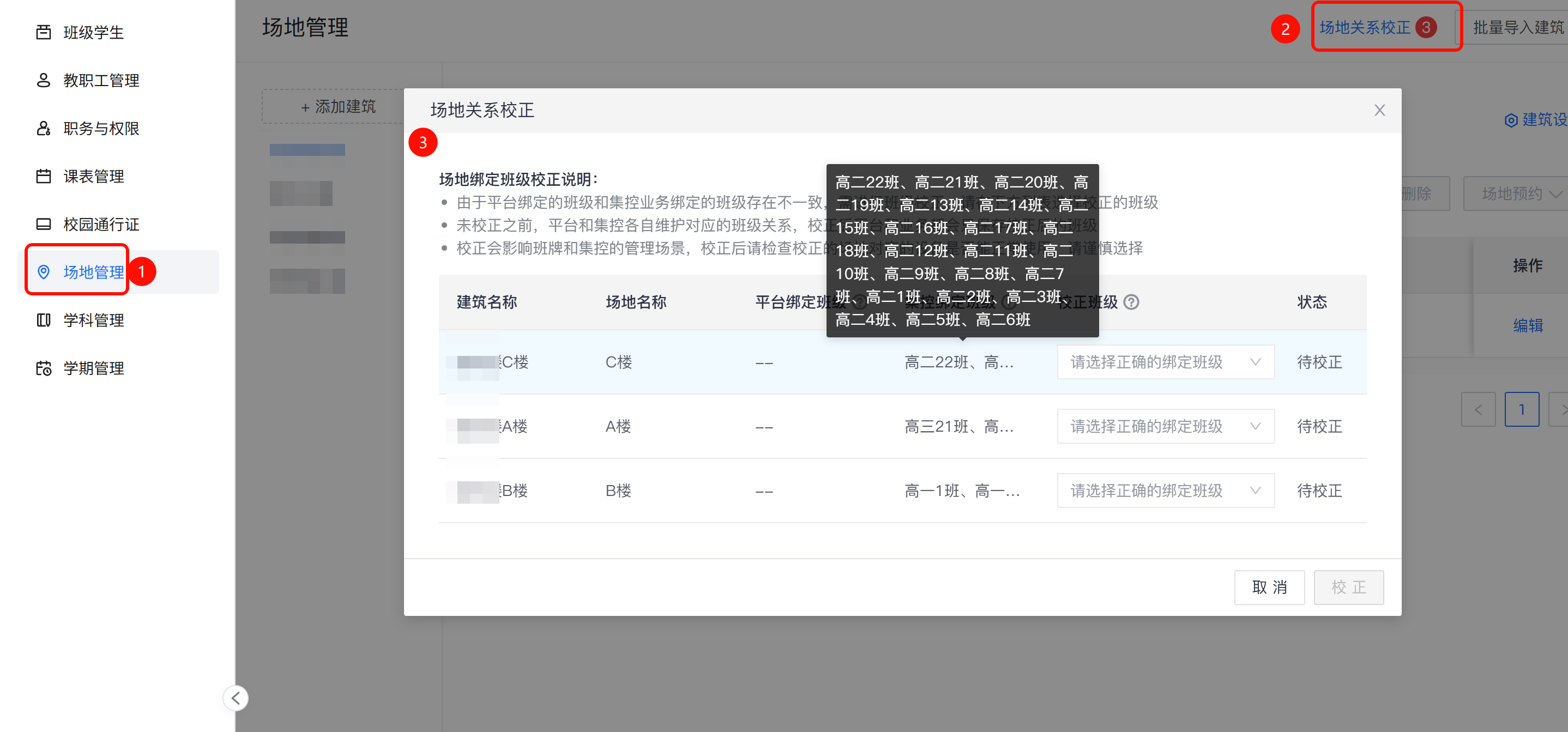The height and width of the screenshot is (732, 1568).
Task: Click page number 1 in pagination
Action: 1521,409
